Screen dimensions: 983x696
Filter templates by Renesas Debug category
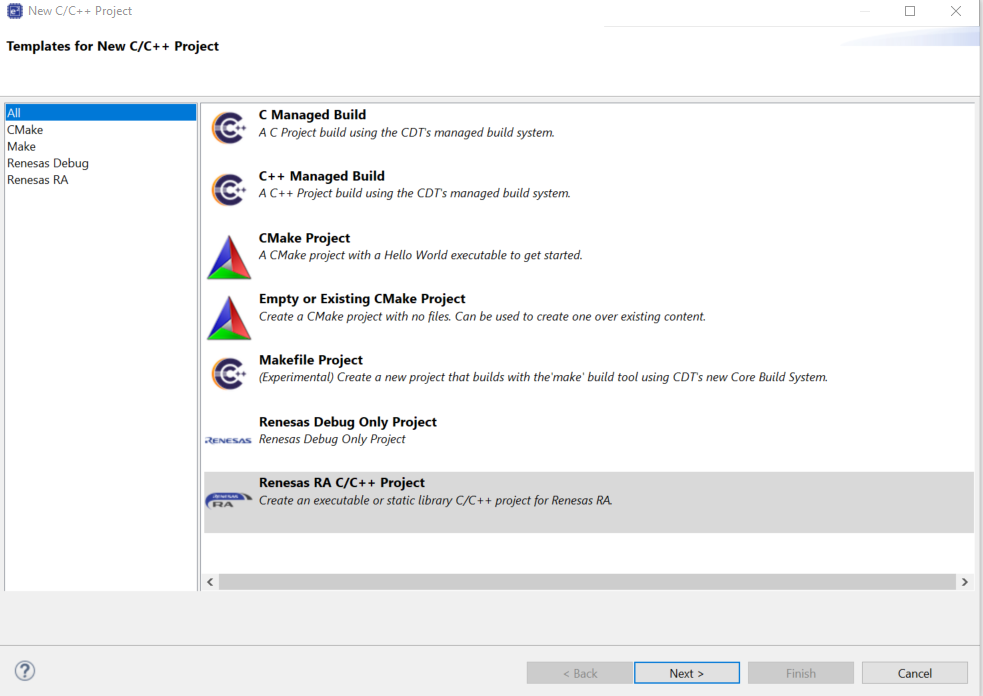pos(48,163)
